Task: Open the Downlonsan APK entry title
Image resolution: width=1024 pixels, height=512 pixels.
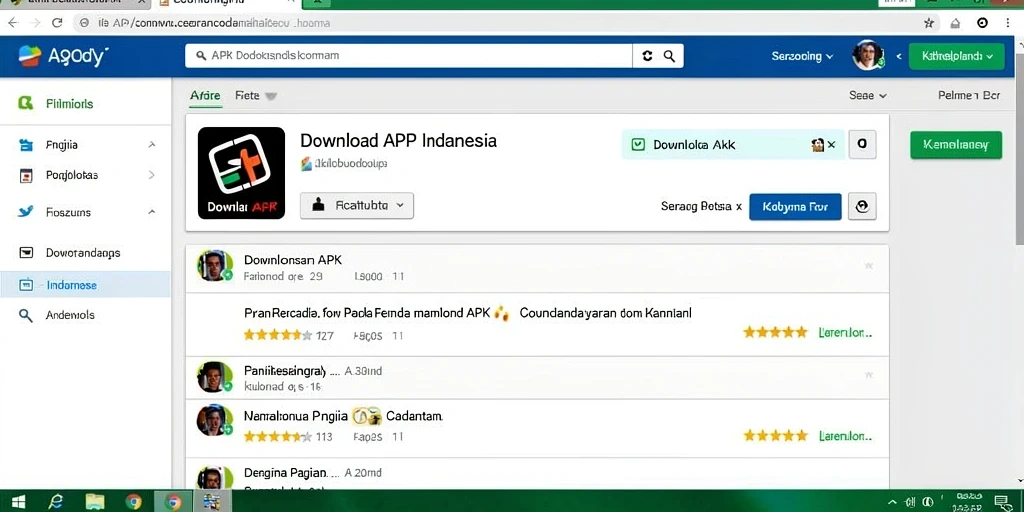Action: click(293, 260)
